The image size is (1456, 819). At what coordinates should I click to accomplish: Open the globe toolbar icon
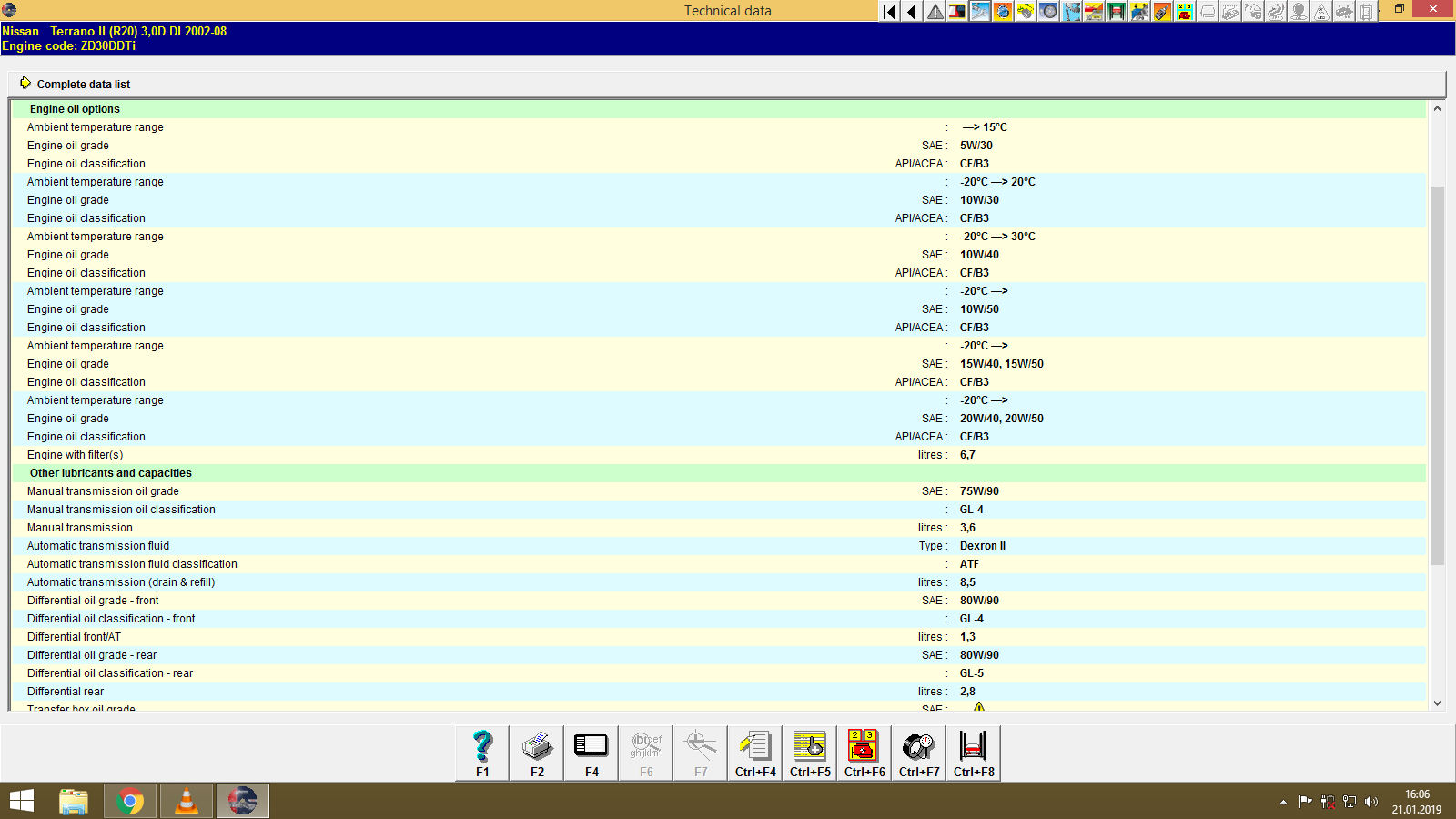(x=1001, y=12)
